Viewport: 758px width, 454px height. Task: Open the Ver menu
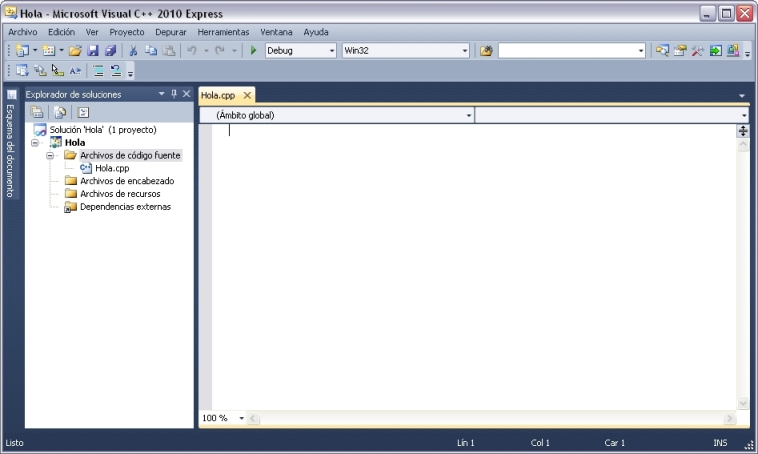click(x=92, y=32)
